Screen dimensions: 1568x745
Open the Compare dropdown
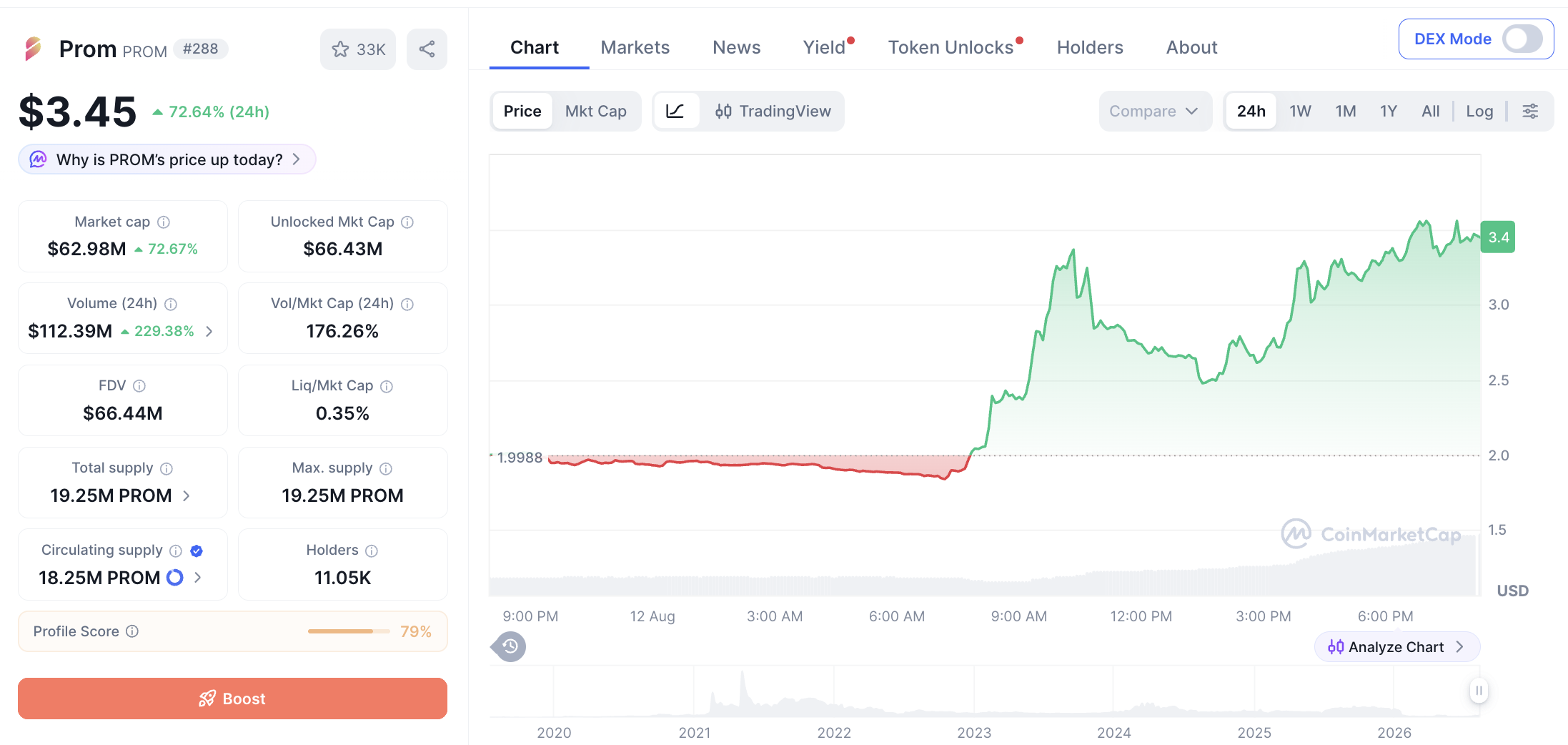tap(1154, 111)
